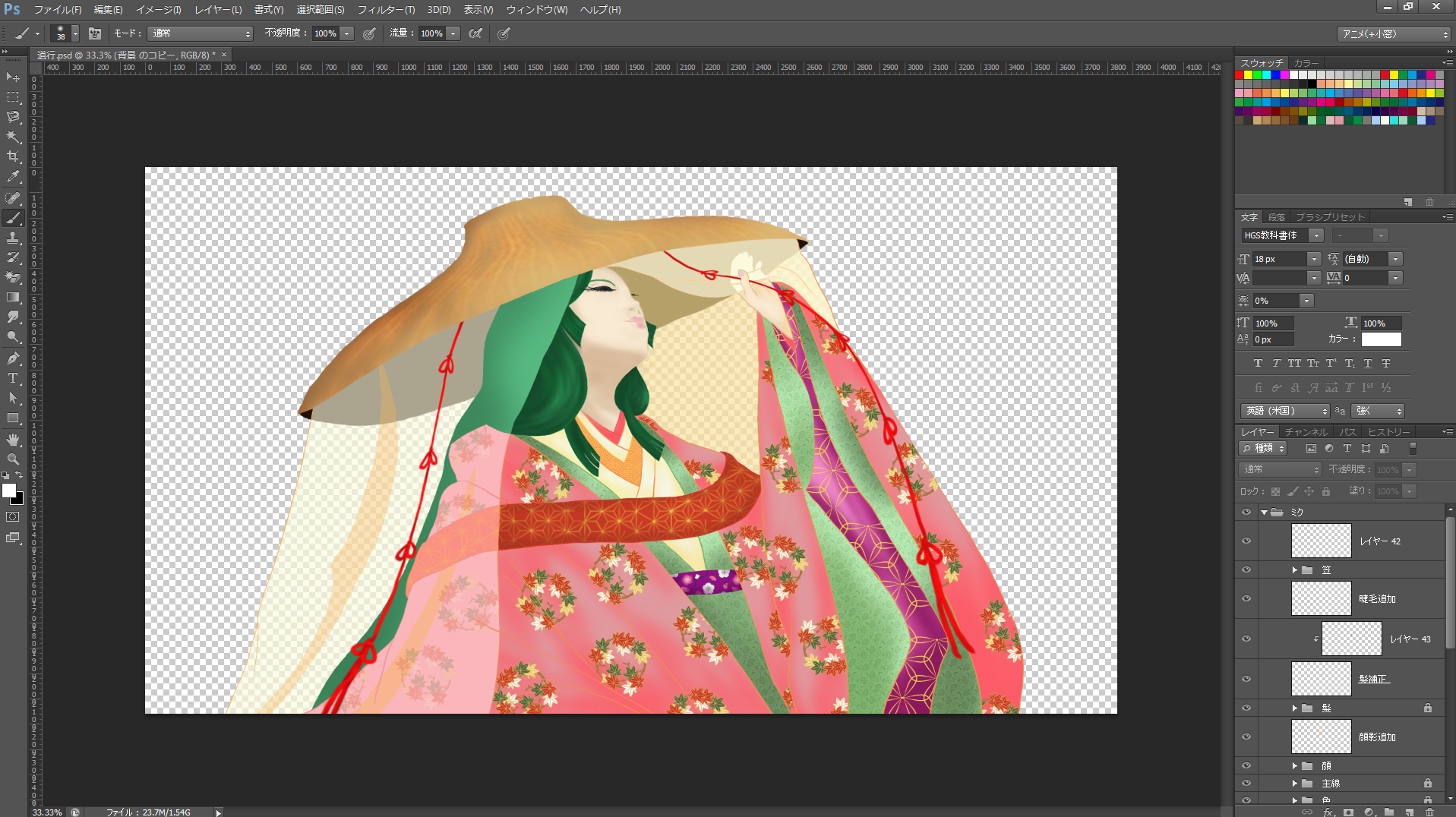Expand the 髪 layer group

click(x=1295, y=708)
